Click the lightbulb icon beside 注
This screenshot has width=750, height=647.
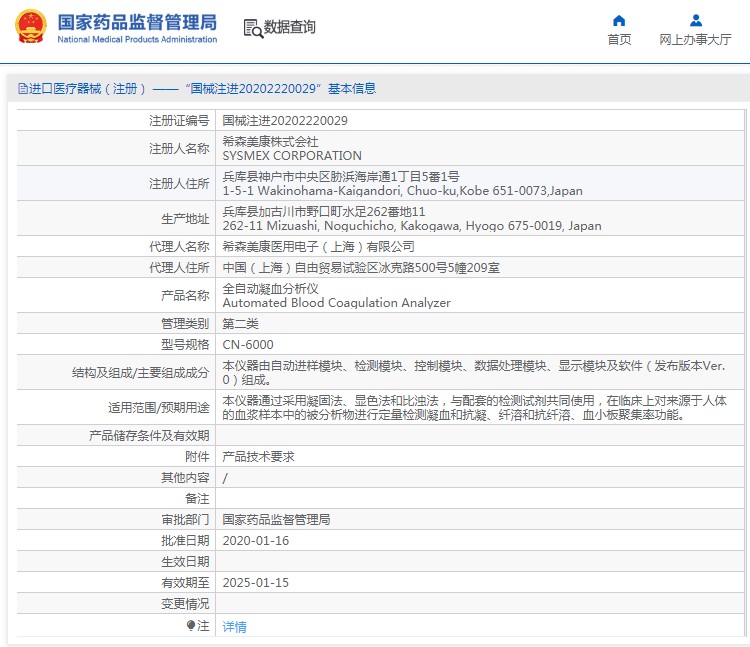[x=191, y=625]
